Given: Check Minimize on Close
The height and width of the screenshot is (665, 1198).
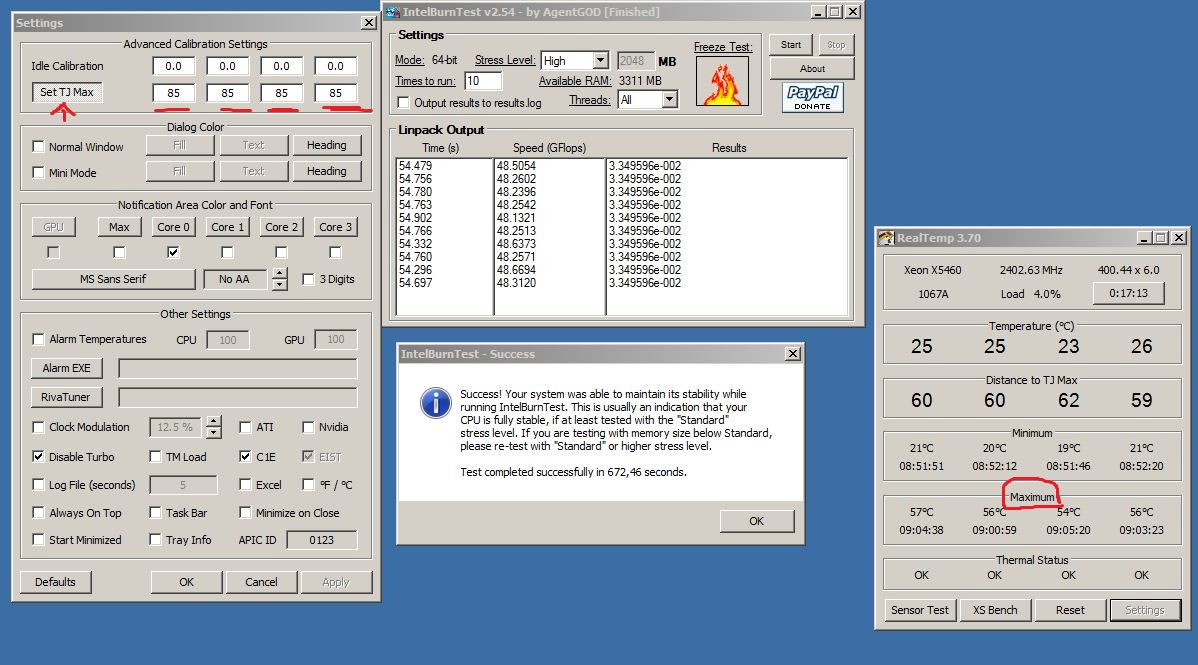Looking at the screenshot, I should [245, 513].
